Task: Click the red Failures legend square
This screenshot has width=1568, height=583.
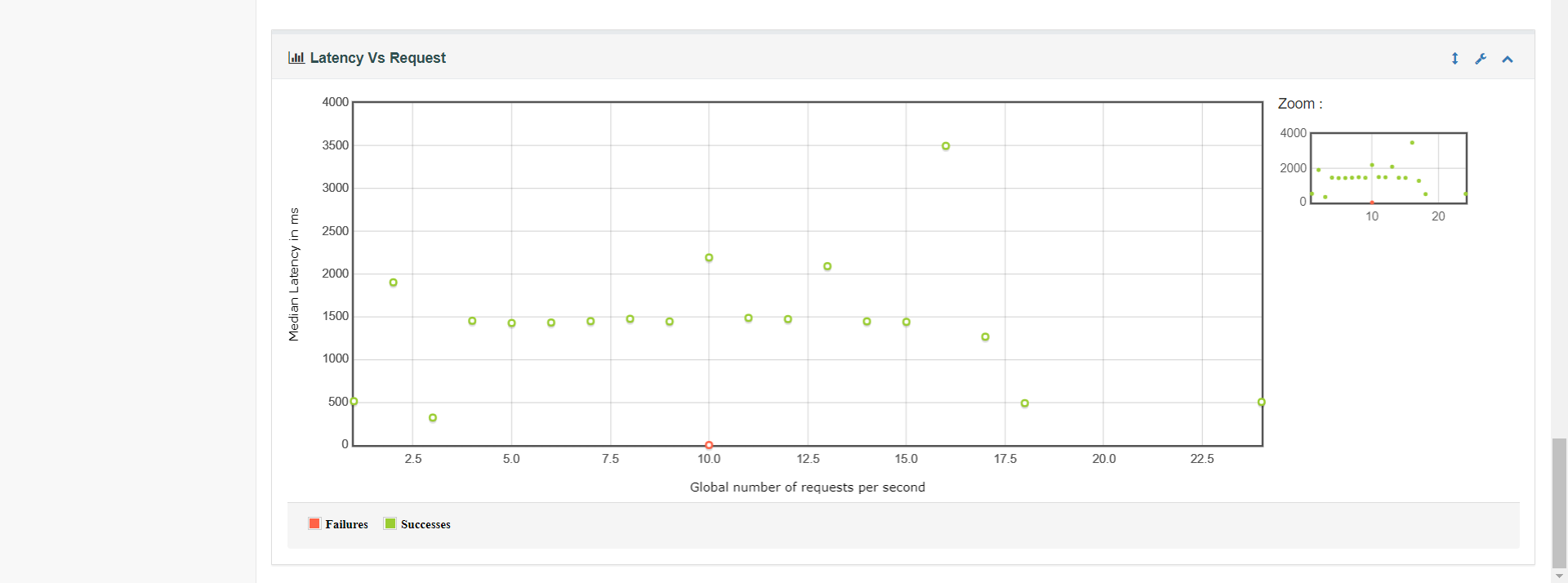Action: tap(314, 523)
